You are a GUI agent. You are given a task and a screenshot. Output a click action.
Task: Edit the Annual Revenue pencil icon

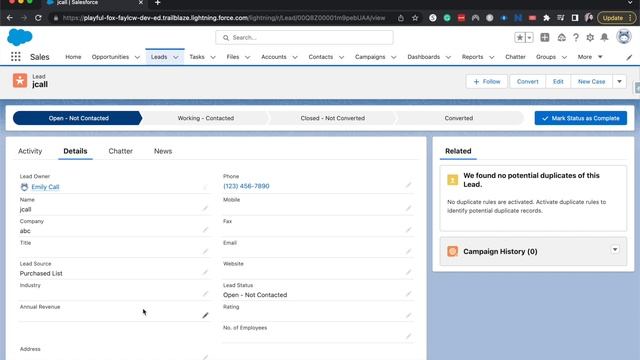(x=205, y=316)
